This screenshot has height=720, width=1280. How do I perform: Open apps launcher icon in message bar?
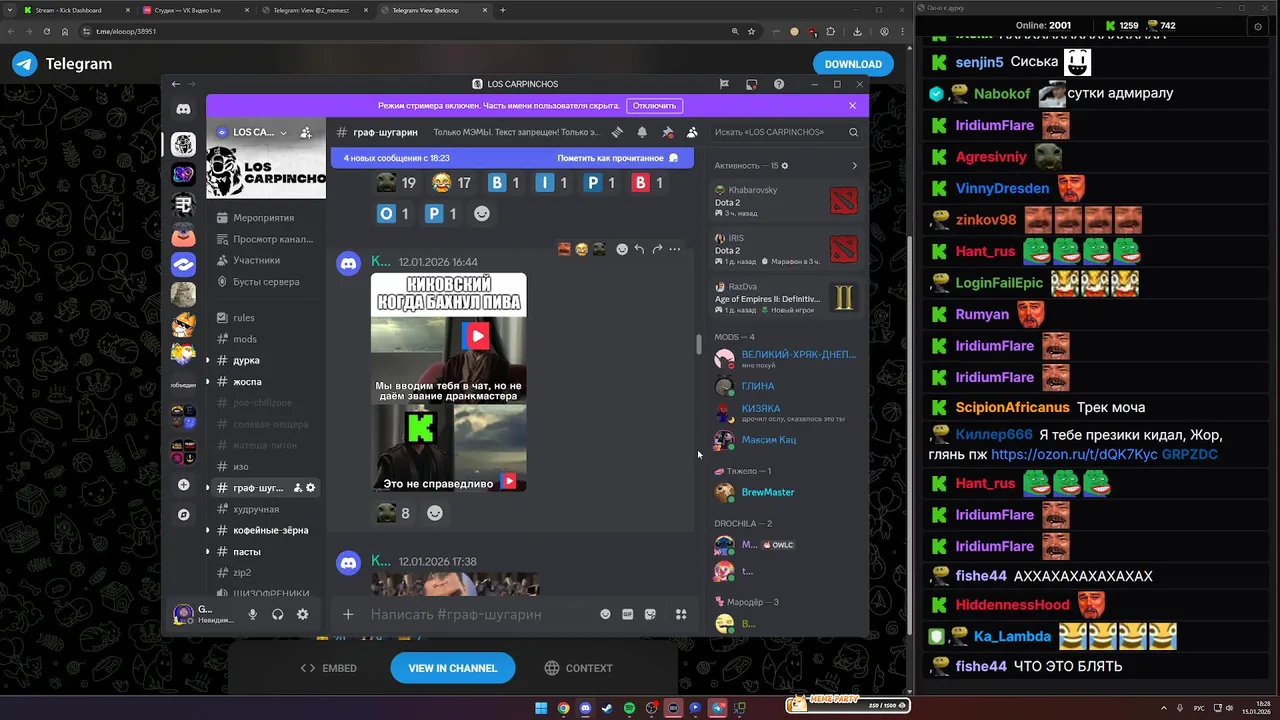(x=681, y=614)
